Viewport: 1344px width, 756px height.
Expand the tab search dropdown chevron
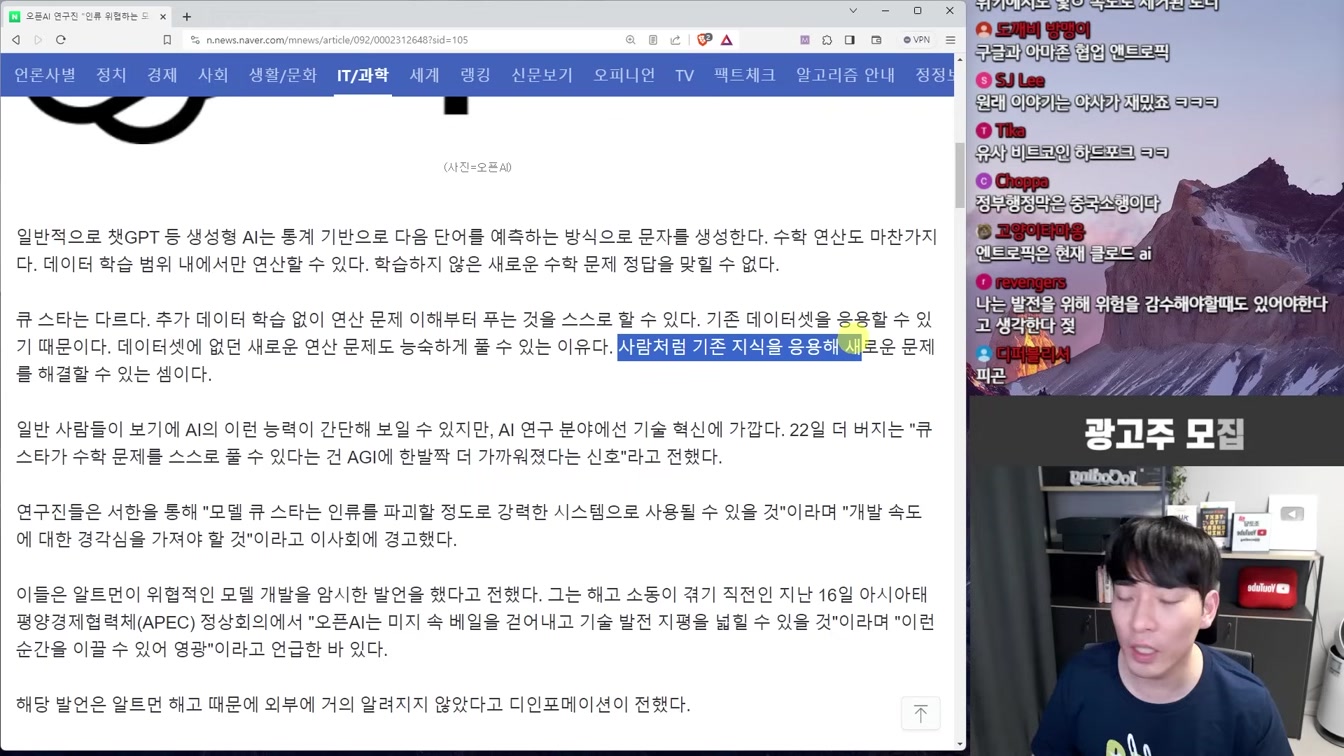pos(853,11)
